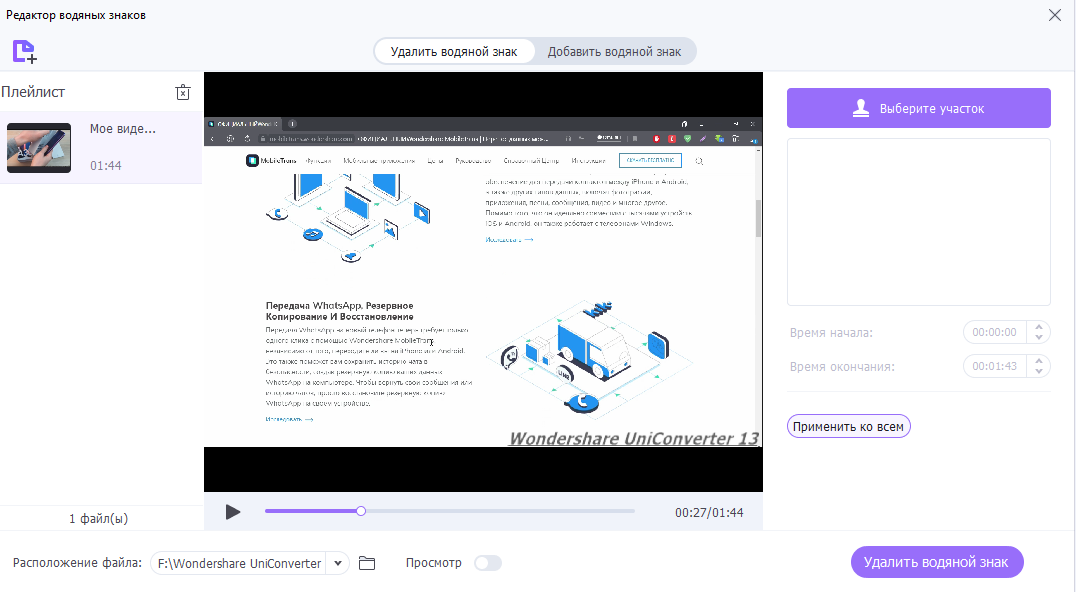
Task: Click the "Применить ко всем" button
Action: tap(848, 426)
